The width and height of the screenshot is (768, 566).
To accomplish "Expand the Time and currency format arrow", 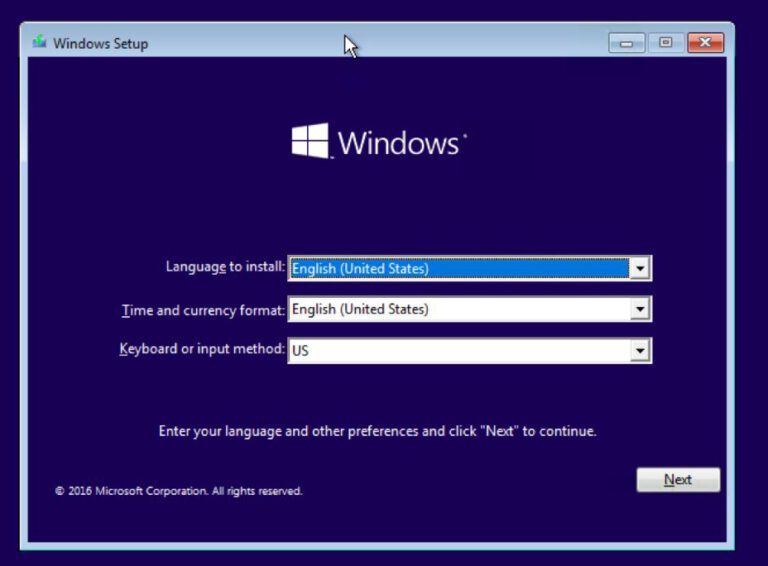I will [640, 310].
